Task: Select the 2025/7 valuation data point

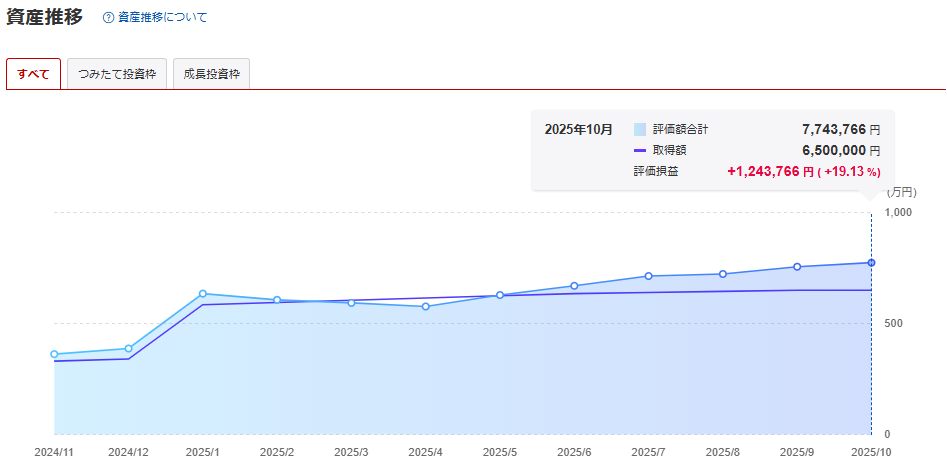Action: 649,276
